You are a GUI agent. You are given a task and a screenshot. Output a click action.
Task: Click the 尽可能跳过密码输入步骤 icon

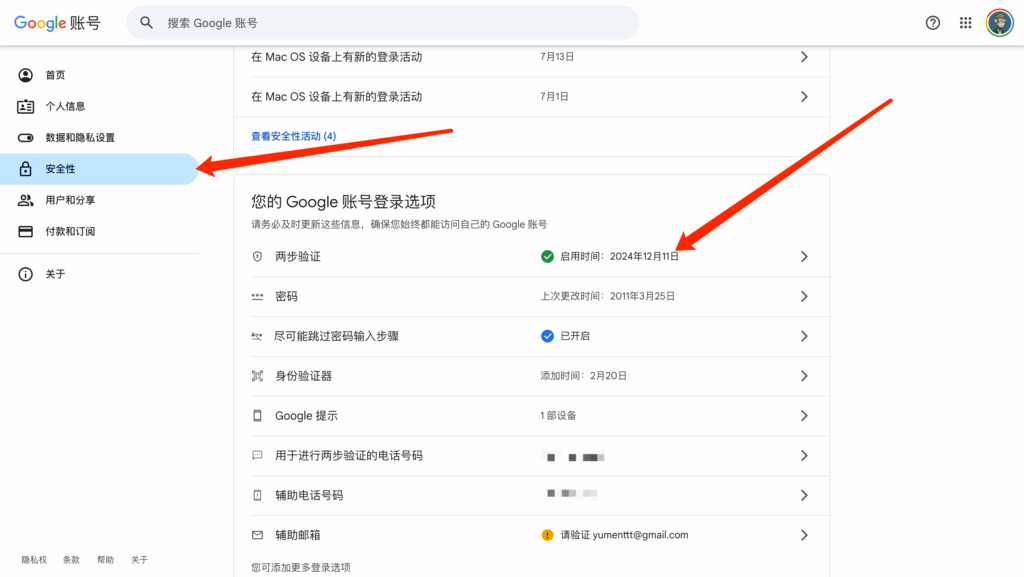257,336
